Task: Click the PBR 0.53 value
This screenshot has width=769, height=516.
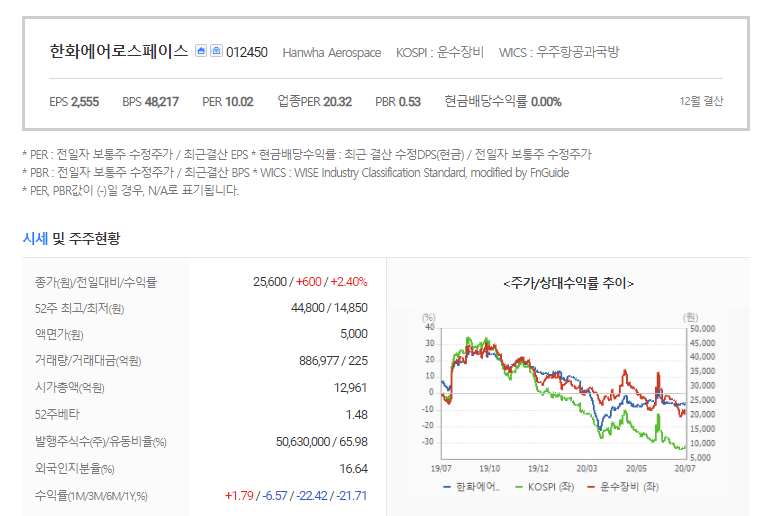Action: point(398,102)
